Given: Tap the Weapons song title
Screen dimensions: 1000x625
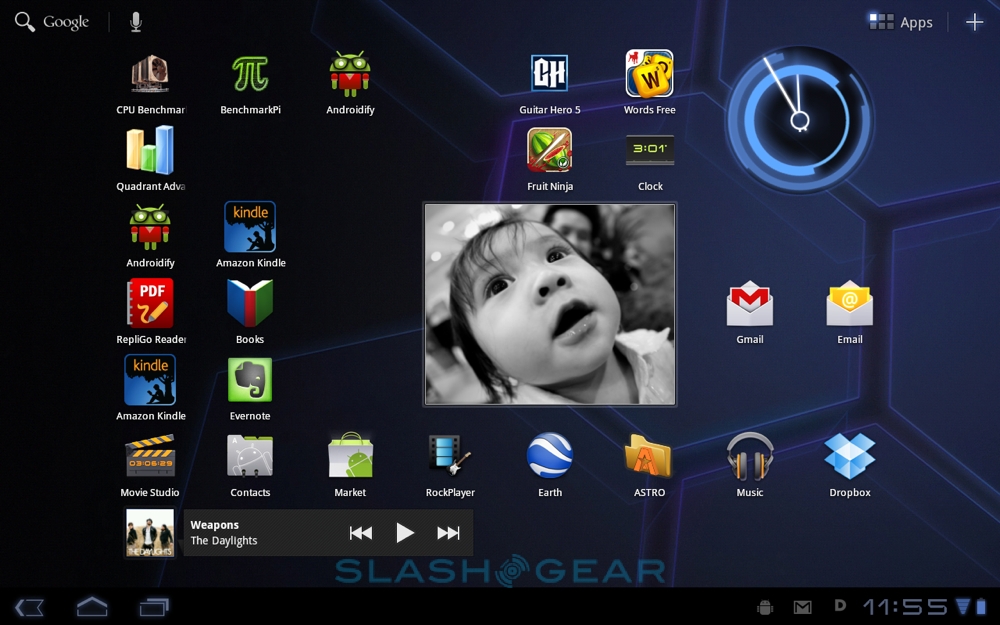Looking at the screenshot, I should 214,525.
